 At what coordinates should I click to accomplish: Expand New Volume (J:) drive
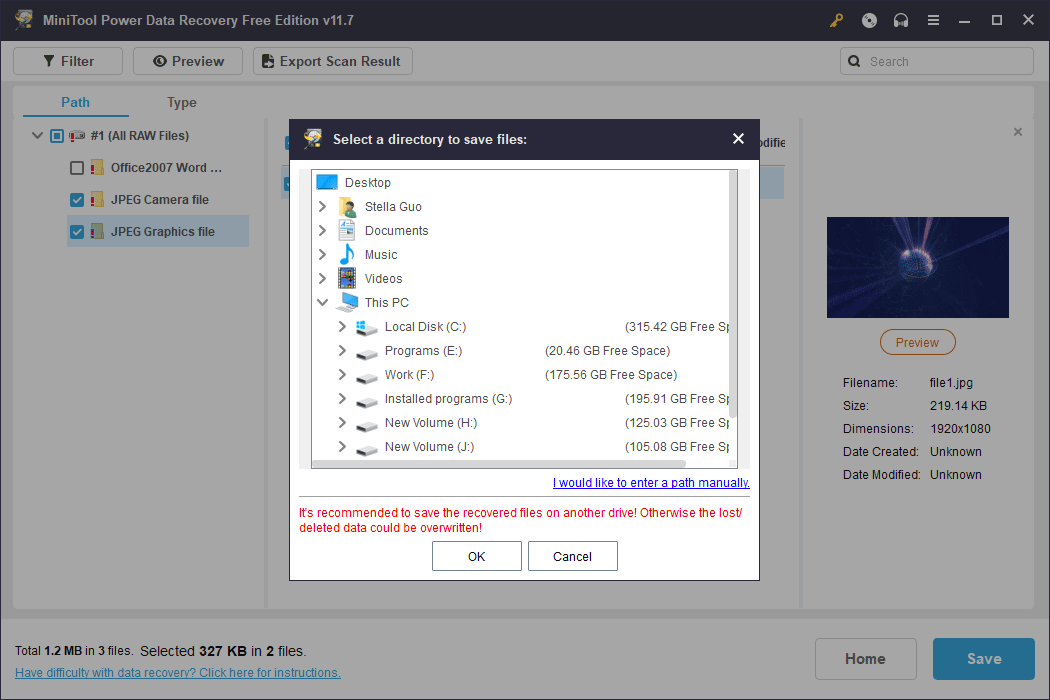click(x=342, y=447)
